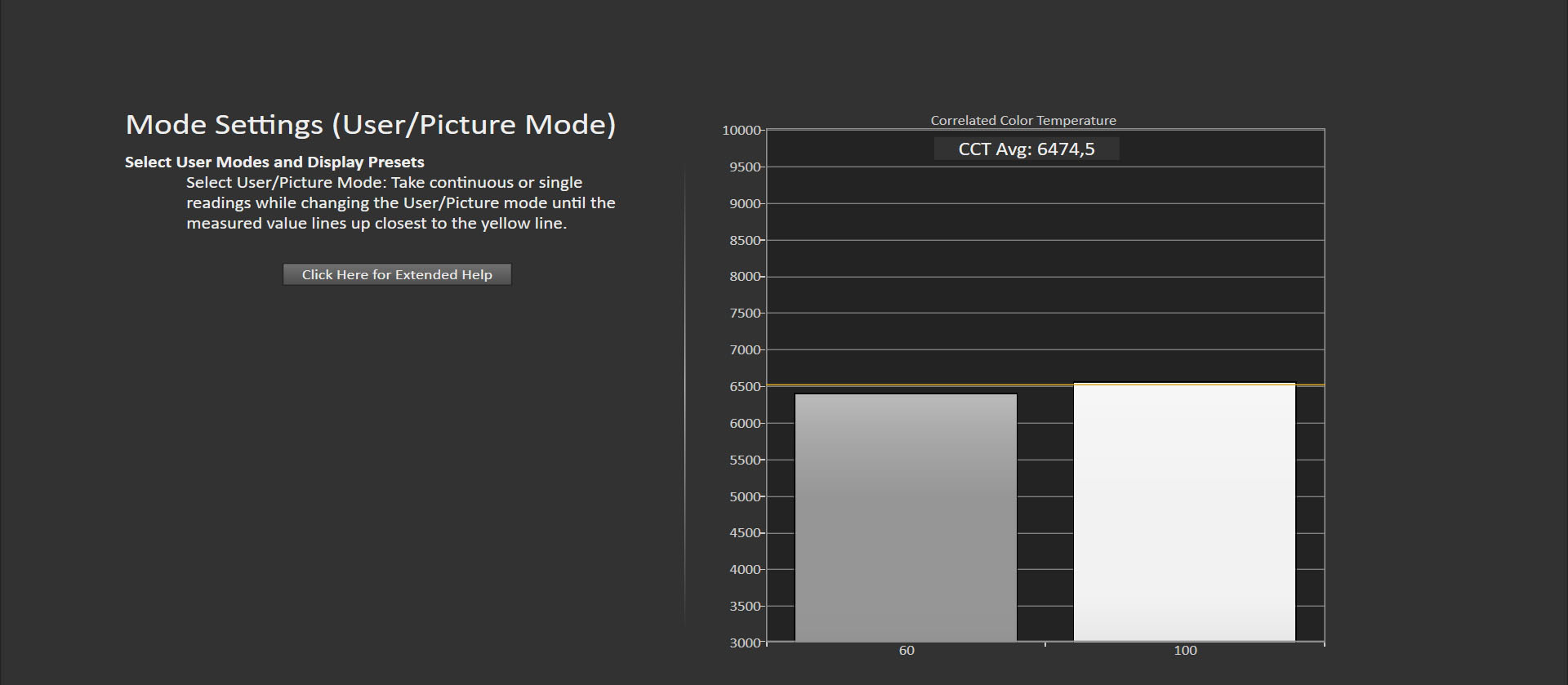Click the x-axis label 100

[1185, 651]
